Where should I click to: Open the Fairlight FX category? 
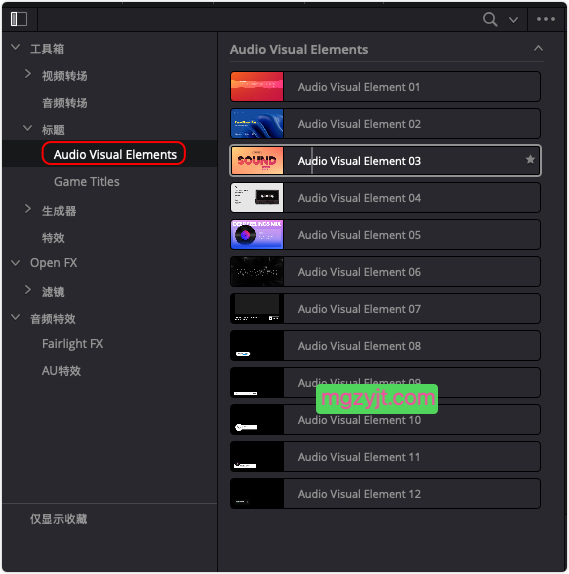coord(72,344)
